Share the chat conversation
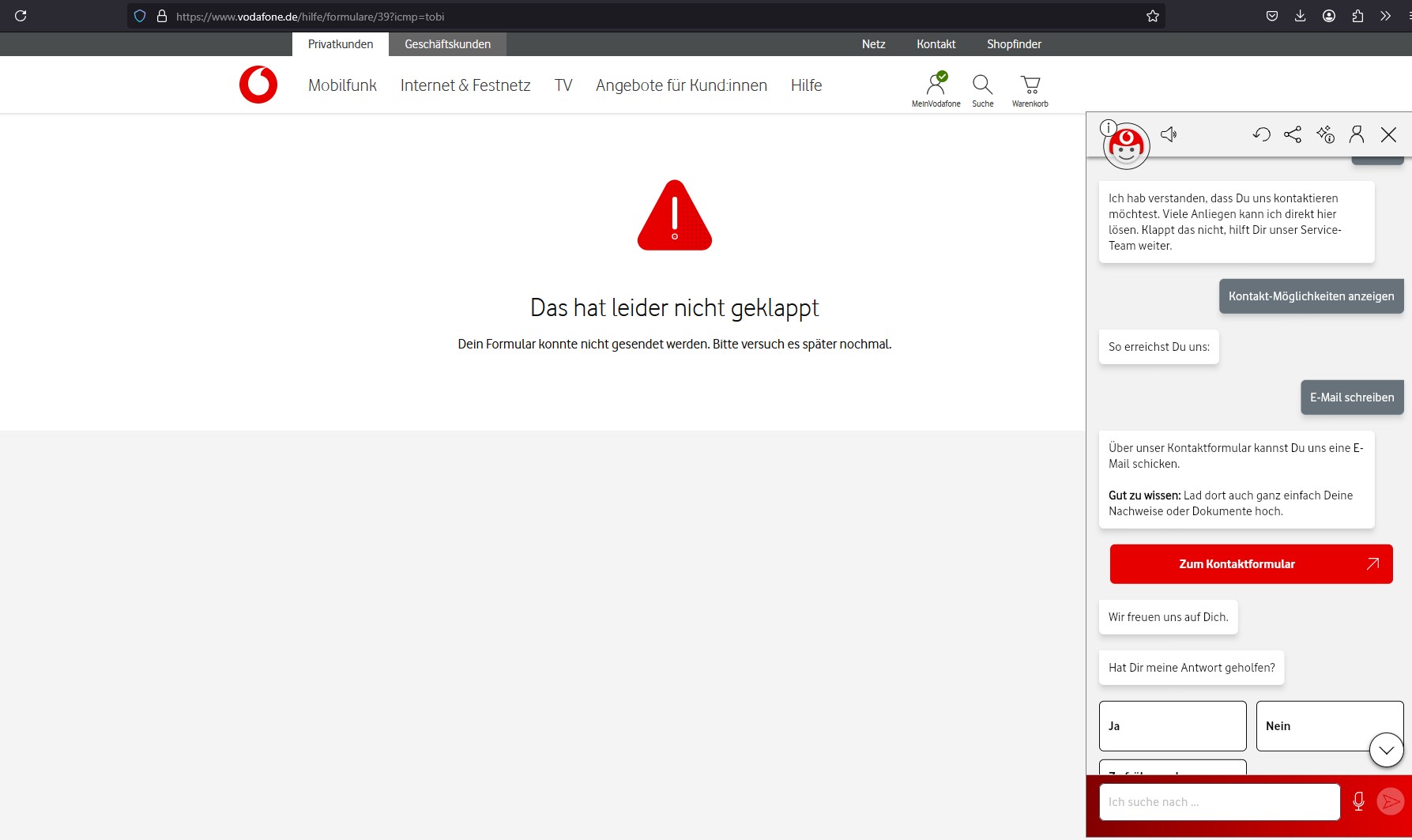 click(1293, 134)
